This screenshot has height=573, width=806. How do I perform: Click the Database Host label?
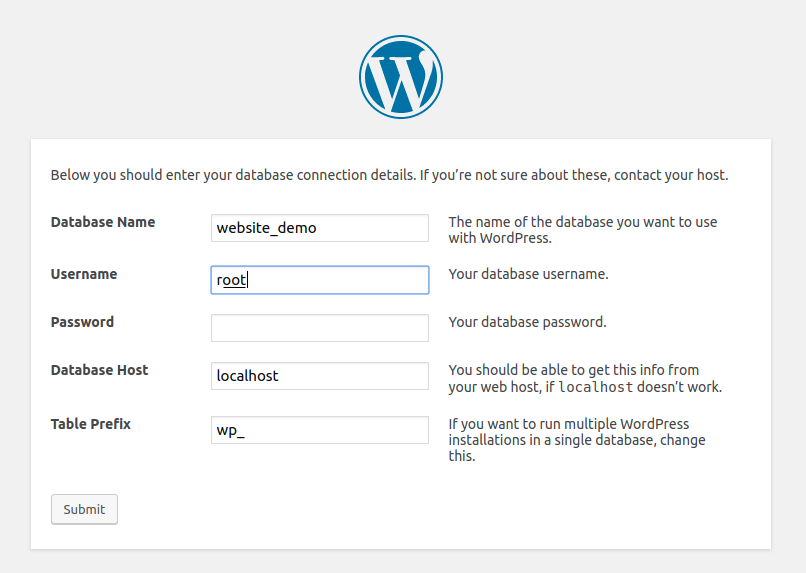(x=99, y=370)
